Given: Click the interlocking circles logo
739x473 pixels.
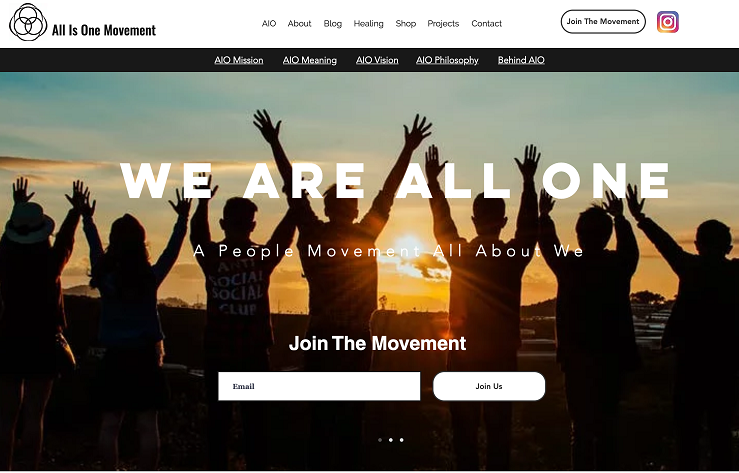Looking at the screenshot, I should pos(28,22).
